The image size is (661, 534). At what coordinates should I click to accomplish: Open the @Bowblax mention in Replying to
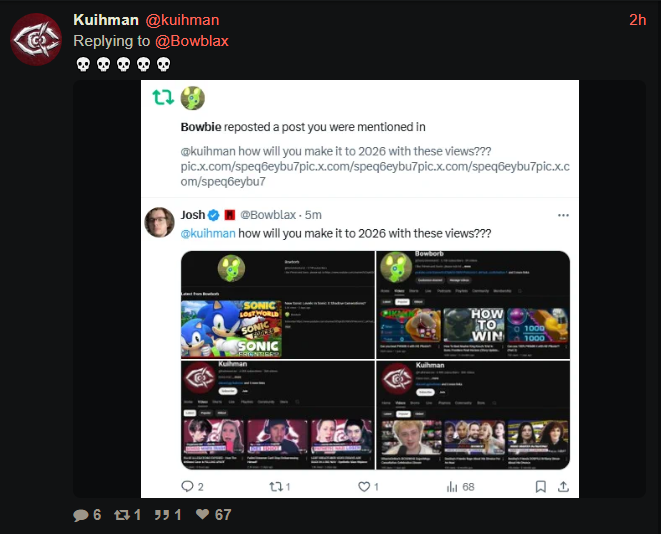tap(192, 41)
